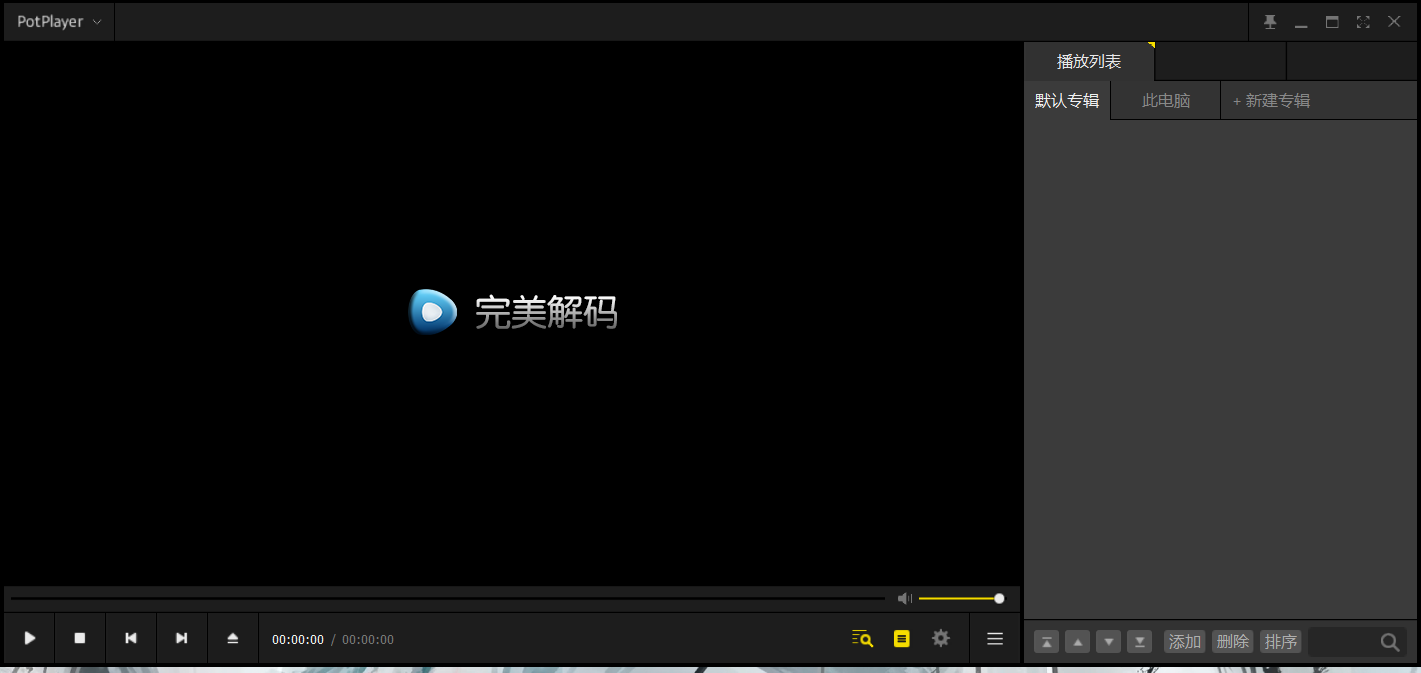Open PotPlayer settings via the gear icon
Screen dimensions: 1421x673
click(x=940, y=638)
